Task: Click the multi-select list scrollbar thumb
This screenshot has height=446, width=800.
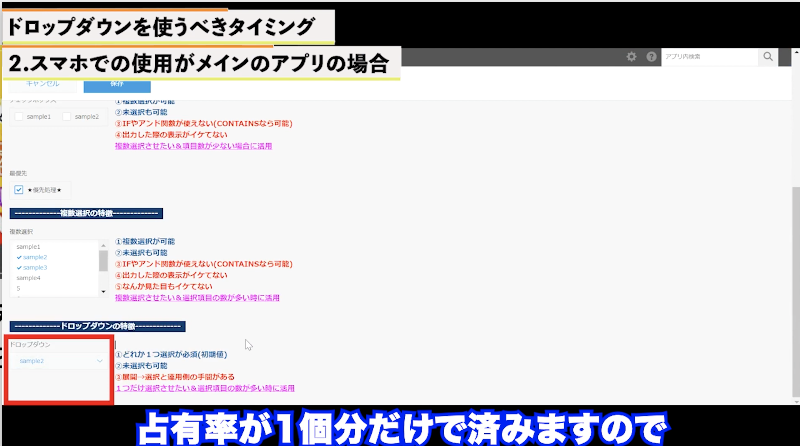Action: pos(103,260)
